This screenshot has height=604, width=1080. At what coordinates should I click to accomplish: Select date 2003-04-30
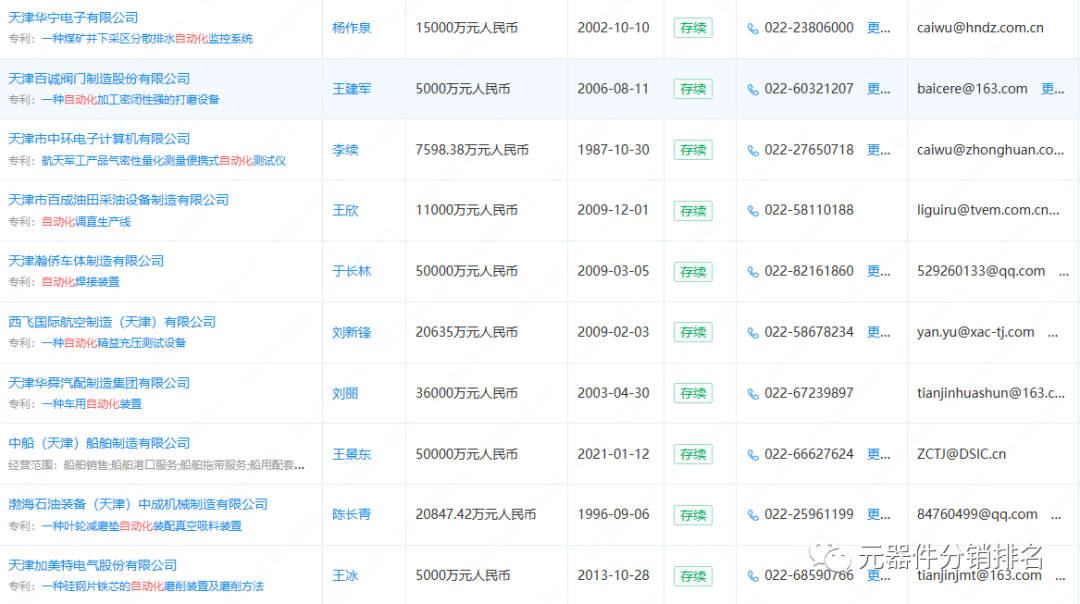(x=613, y=393)
